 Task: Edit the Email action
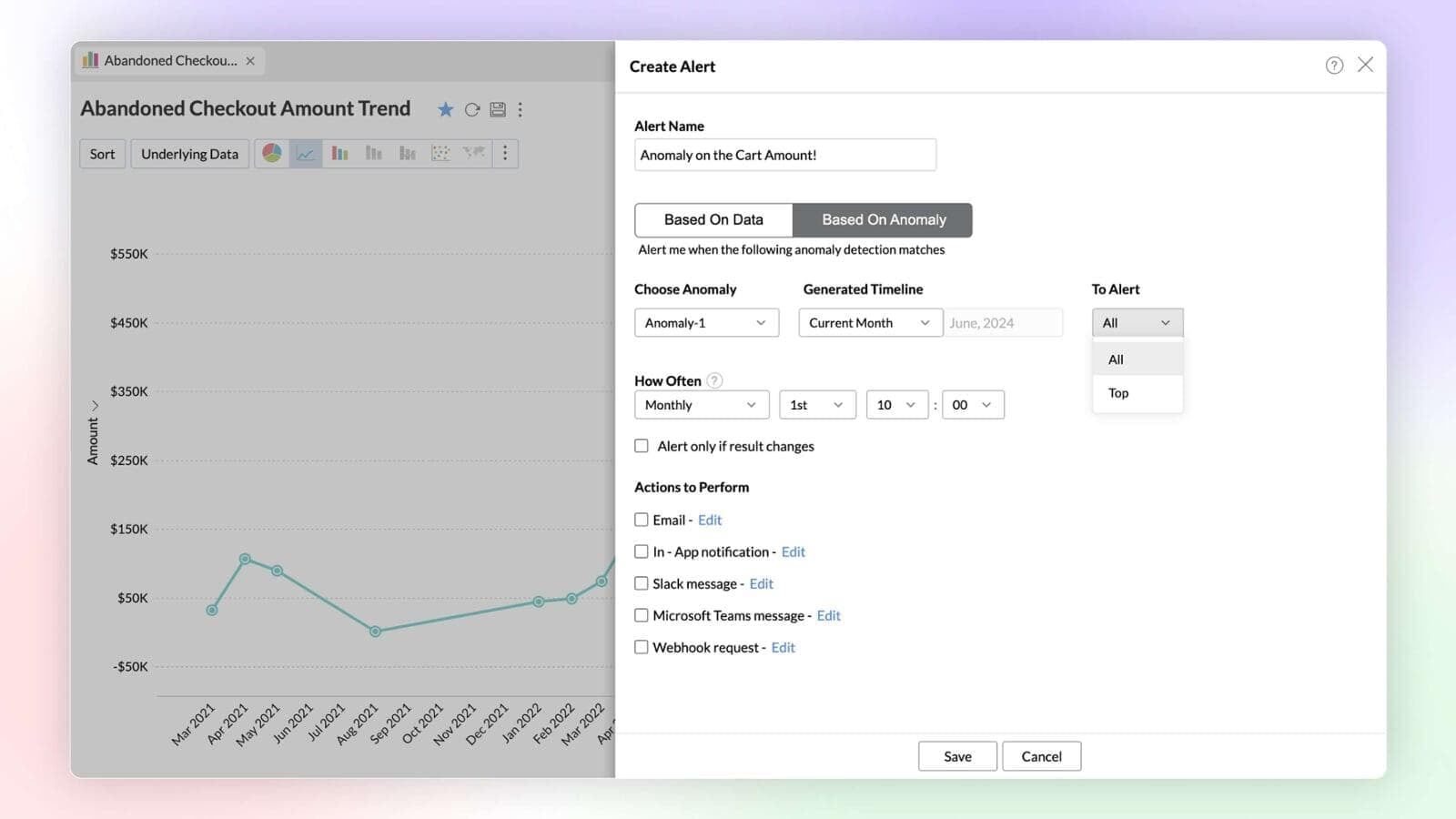[x=710, y=520]
